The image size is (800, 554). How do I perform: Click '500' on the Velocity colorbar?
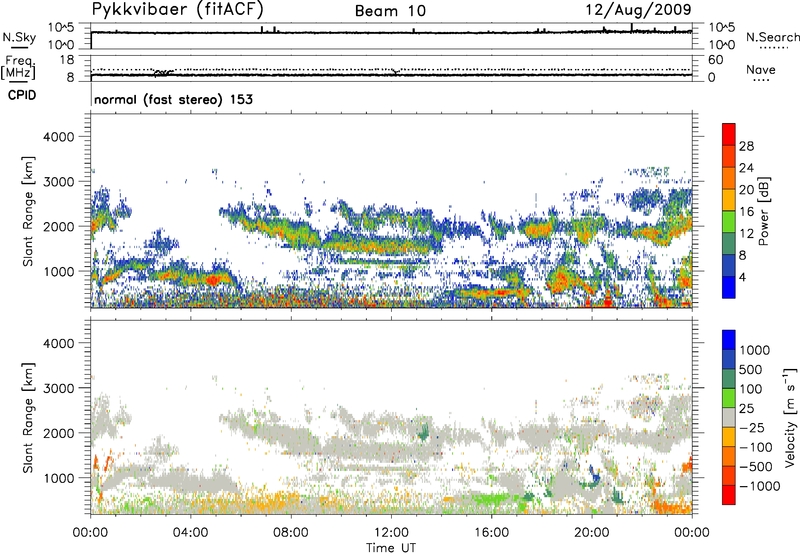point(751,369)
